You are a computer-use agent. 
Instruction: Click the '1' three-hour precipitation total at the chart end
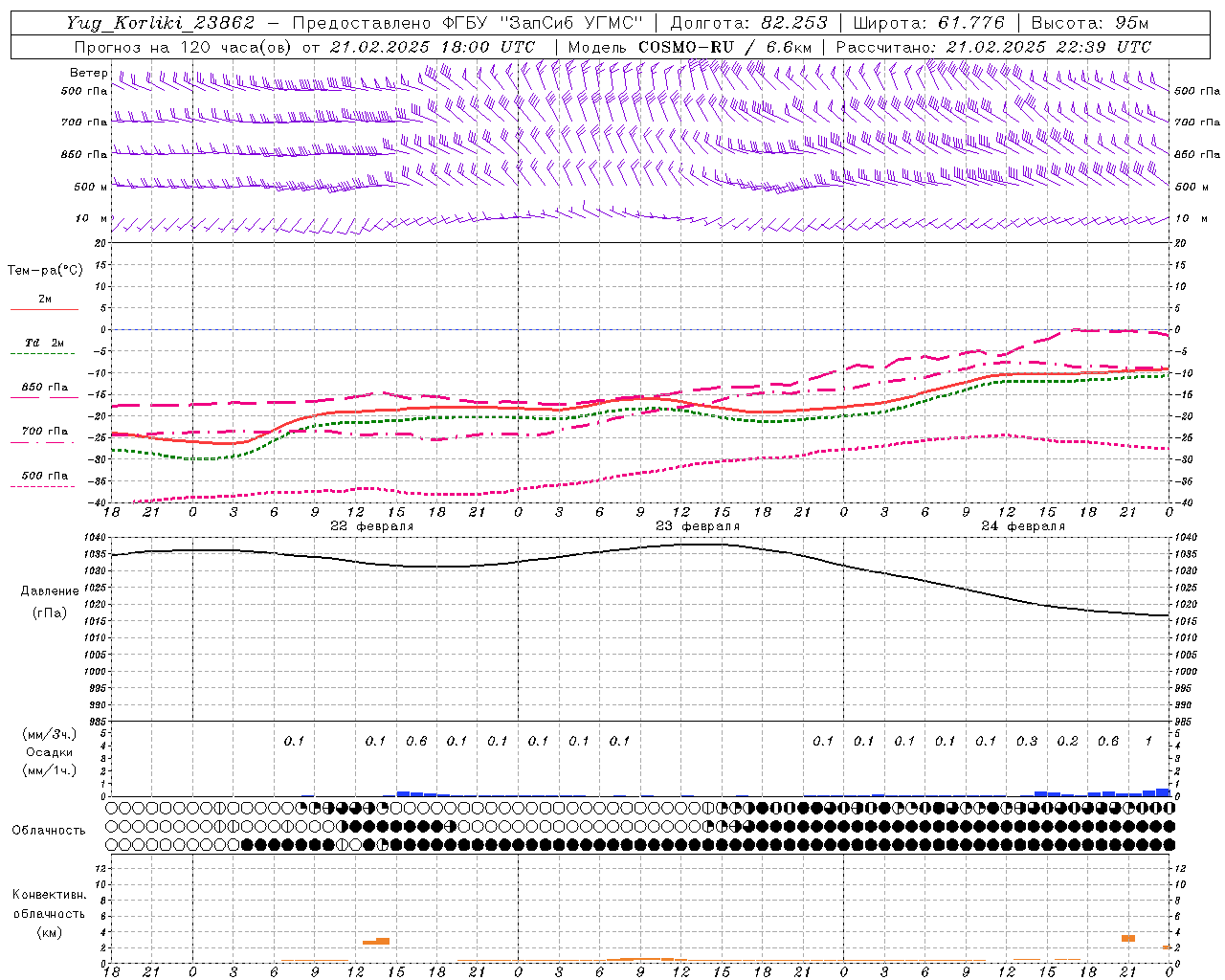click(1148, 741)
